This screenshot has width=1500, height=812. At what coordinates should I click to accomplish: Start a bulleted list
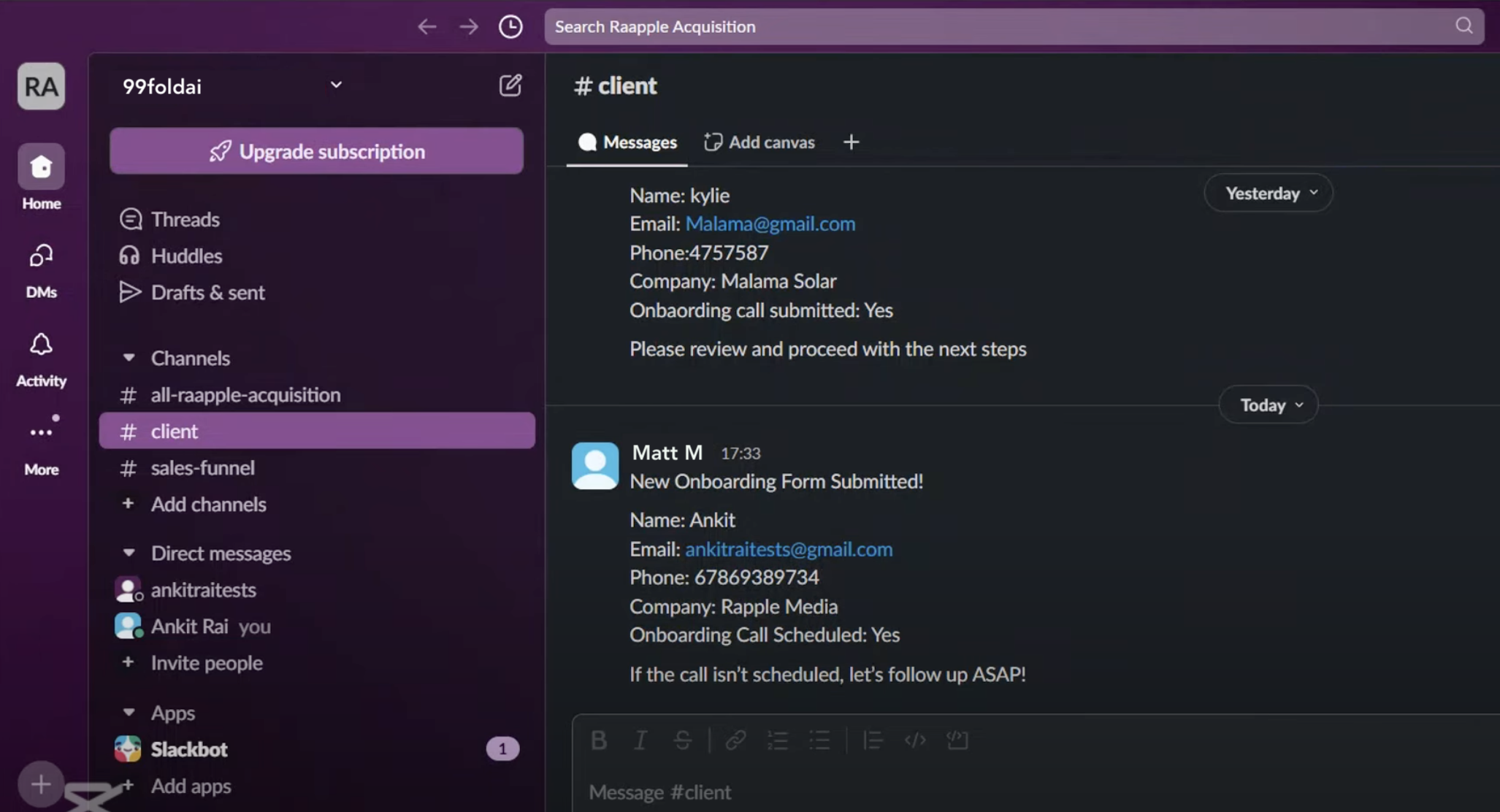tap(819, 740)
